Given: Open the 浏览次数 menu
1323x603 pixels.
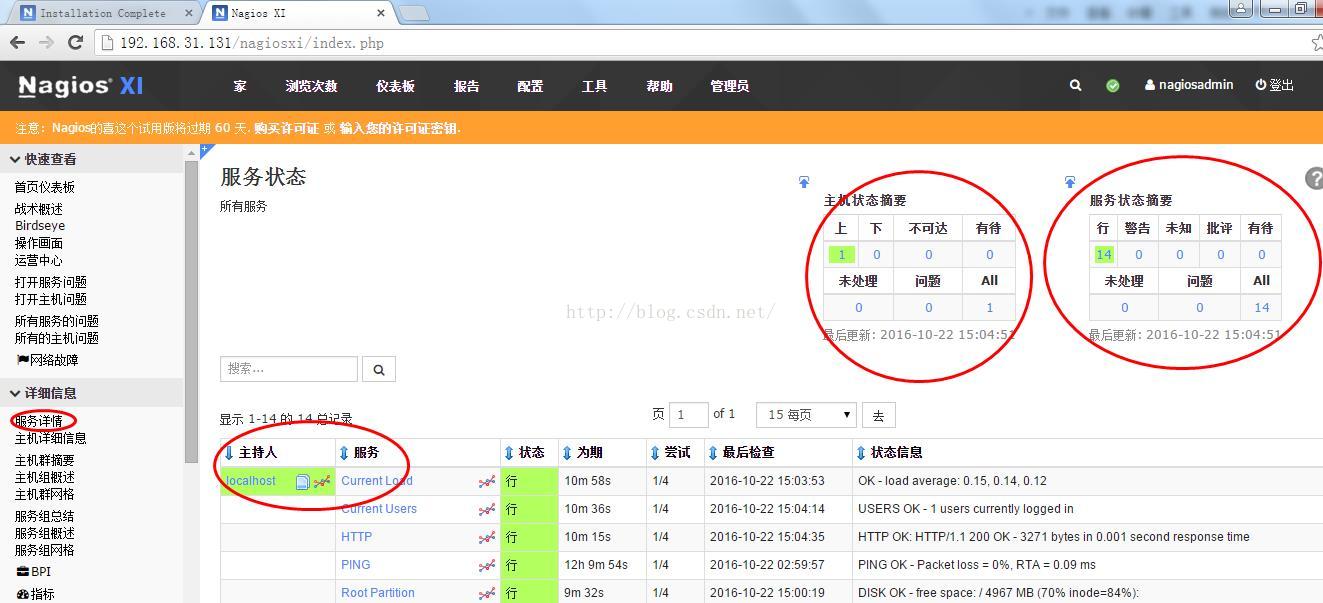Looking at the screenshot, I should point(311,86).
